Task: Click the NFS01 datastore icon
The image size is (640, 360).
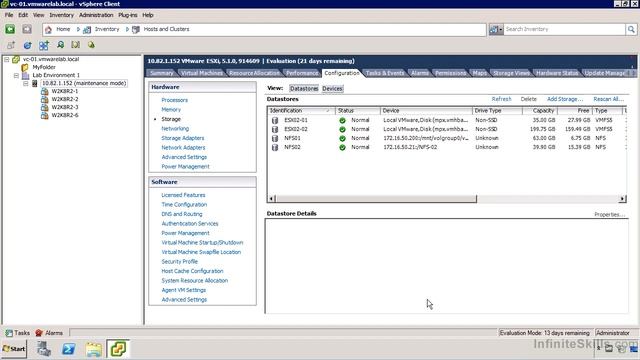Action: click(x=275, y=138)
